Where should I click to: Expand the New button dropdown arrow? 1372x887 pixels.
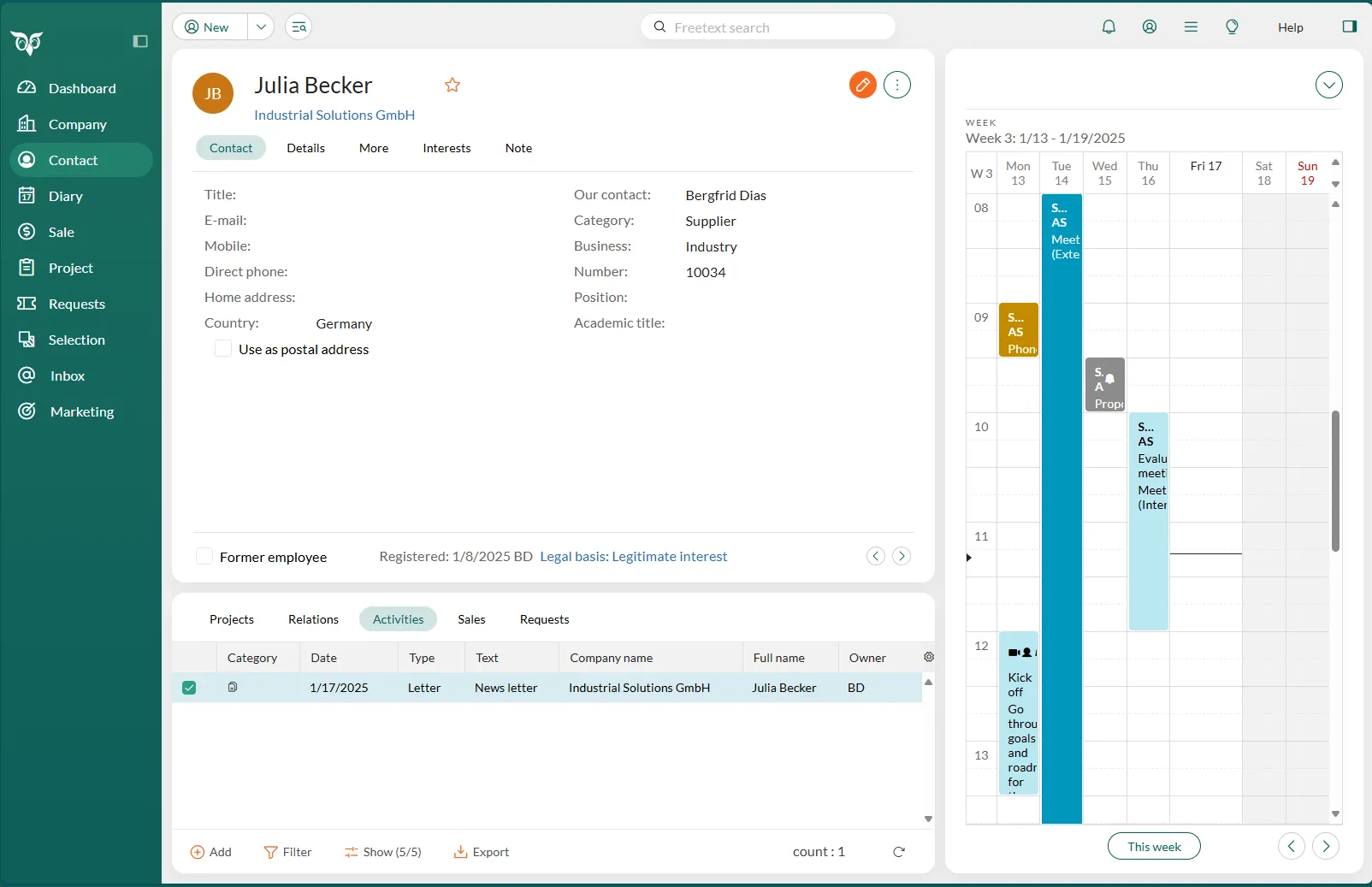pyautogui.click(x=261, y=27)
